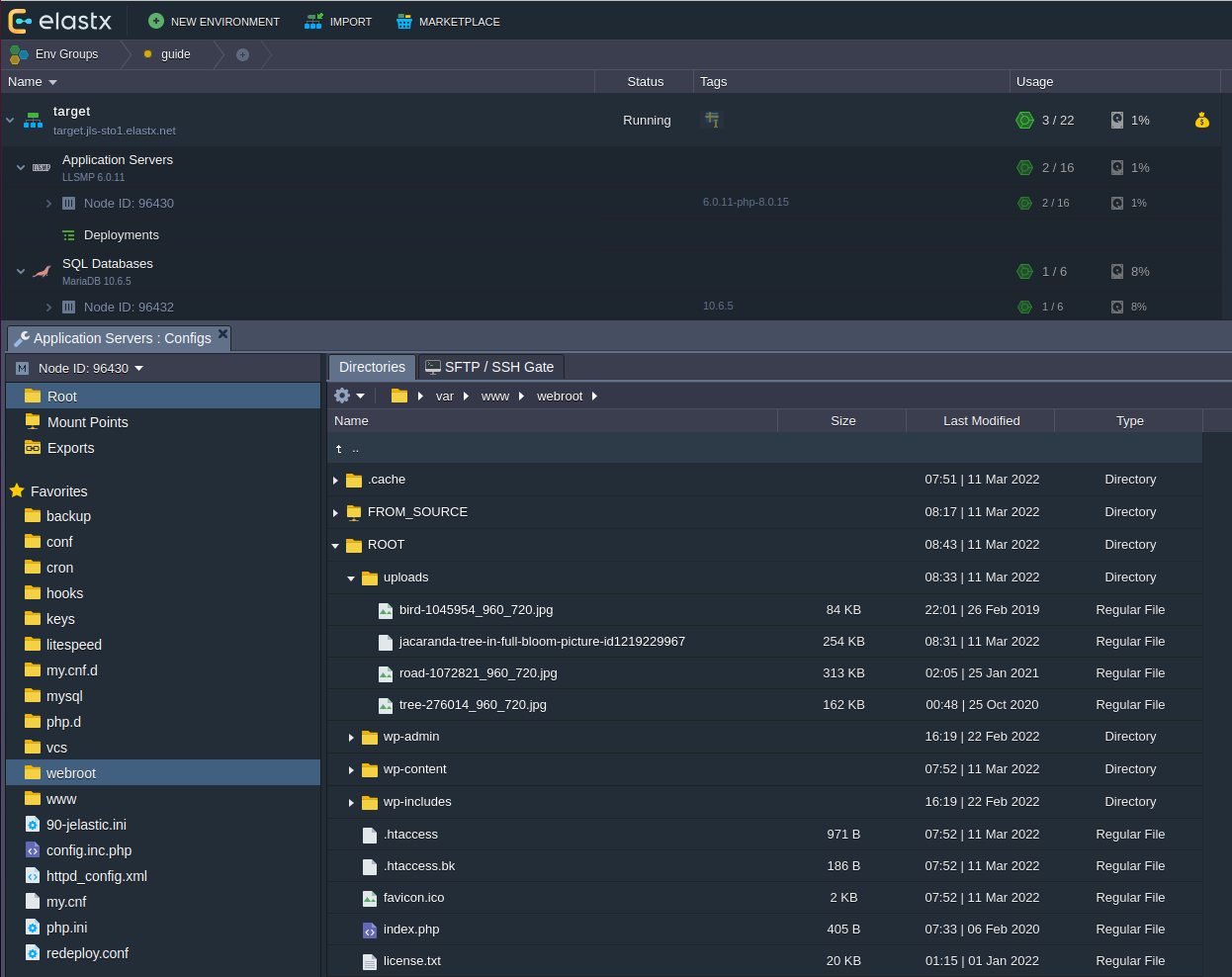The width and height of the screenshot is (1232, 977).
Task: Expand the FROM_SOURCE directory
Action: point(335,512)
